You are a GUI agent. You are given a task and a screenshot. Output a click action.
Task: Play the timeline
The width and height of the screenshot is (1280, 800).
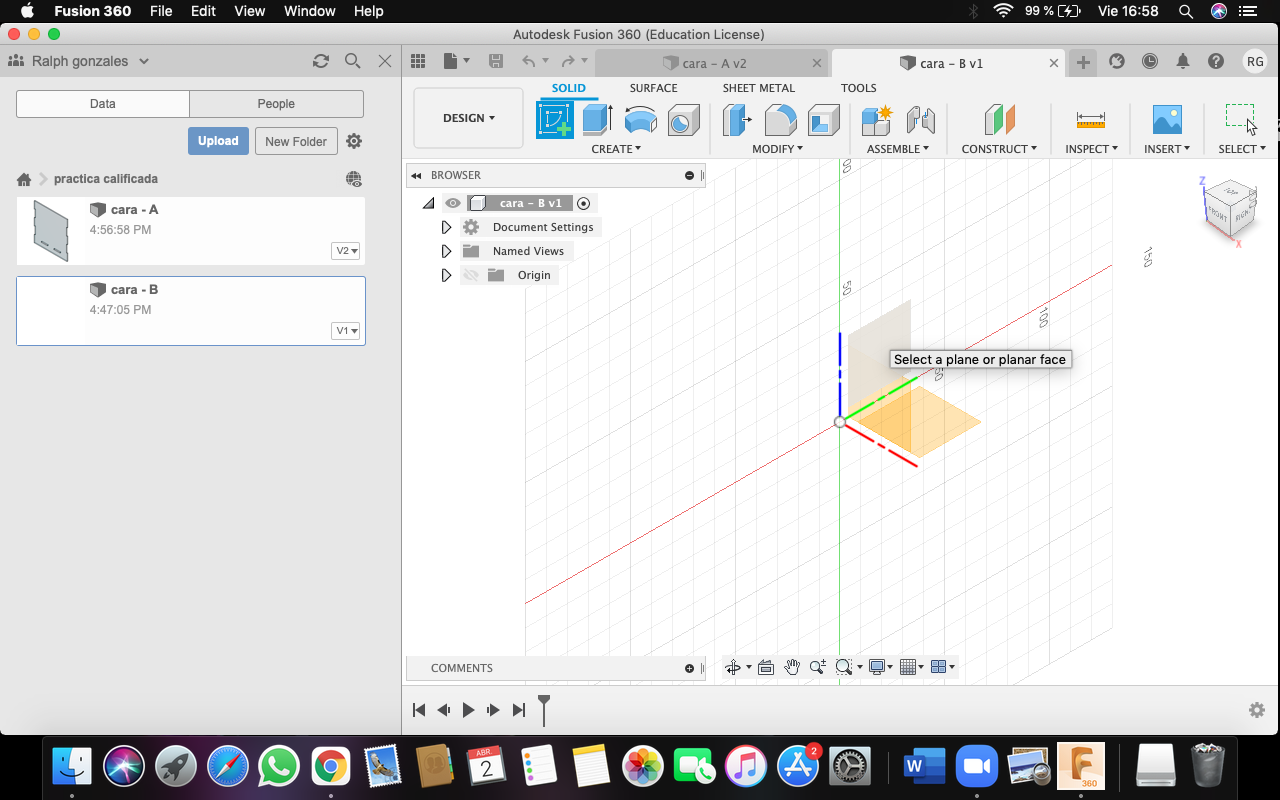468,710
